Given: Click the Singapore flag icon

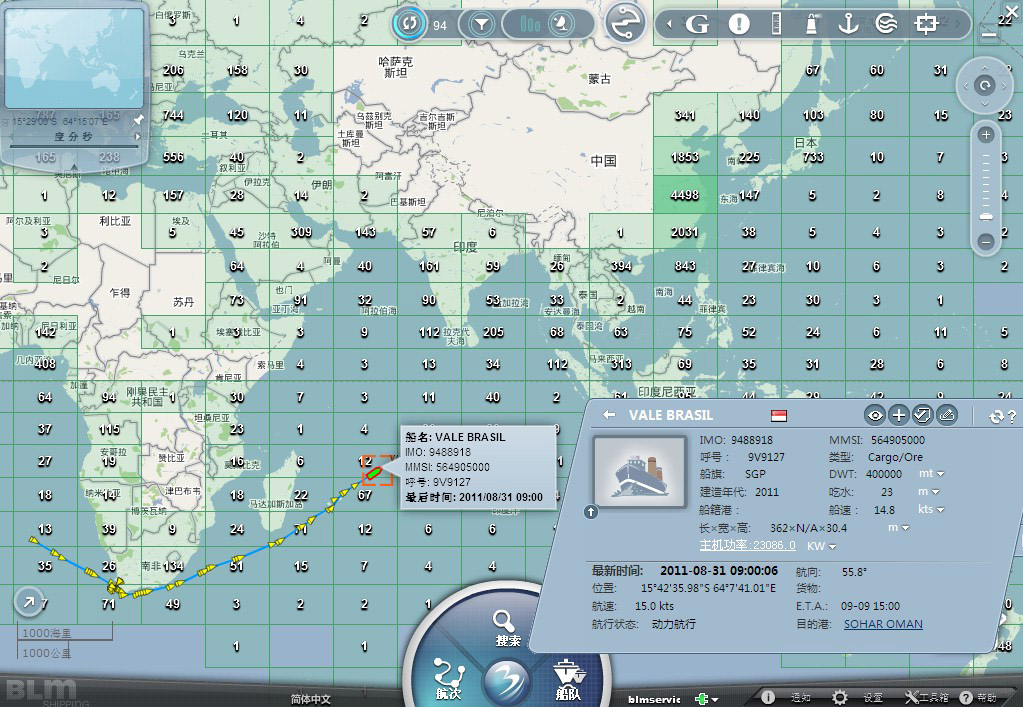Looking at the screenshot, I should 779,415.
